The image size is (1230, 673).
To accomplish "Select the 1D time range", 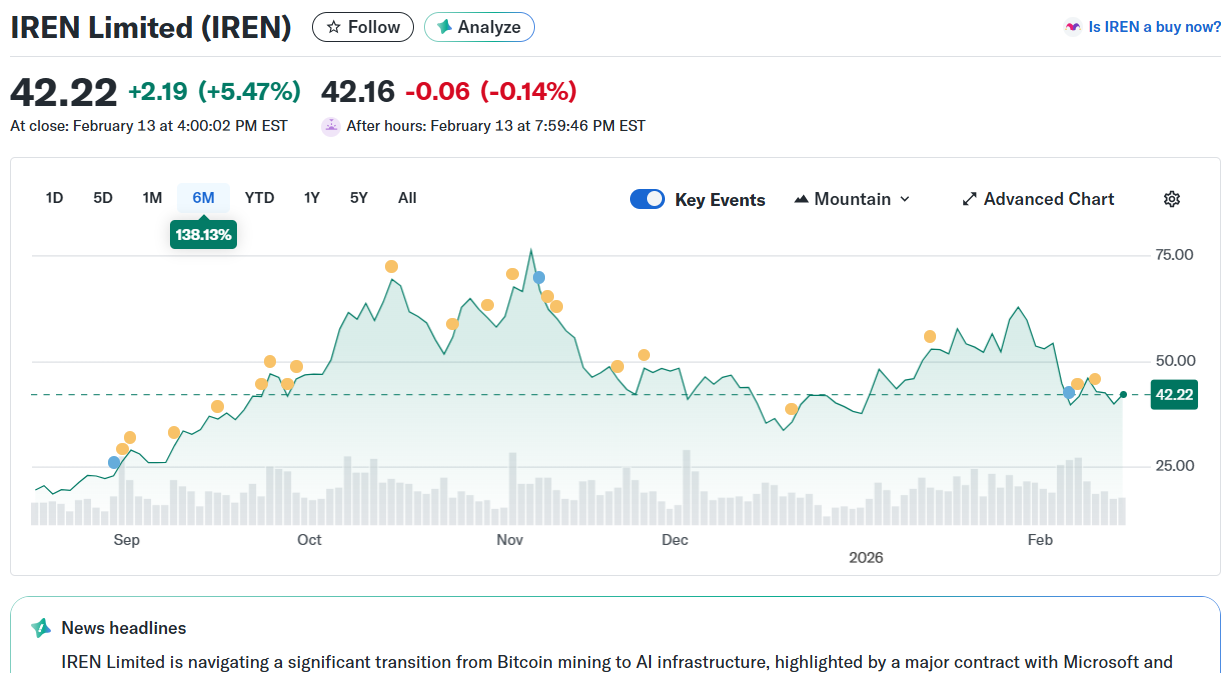I will [x=54, y=198].
